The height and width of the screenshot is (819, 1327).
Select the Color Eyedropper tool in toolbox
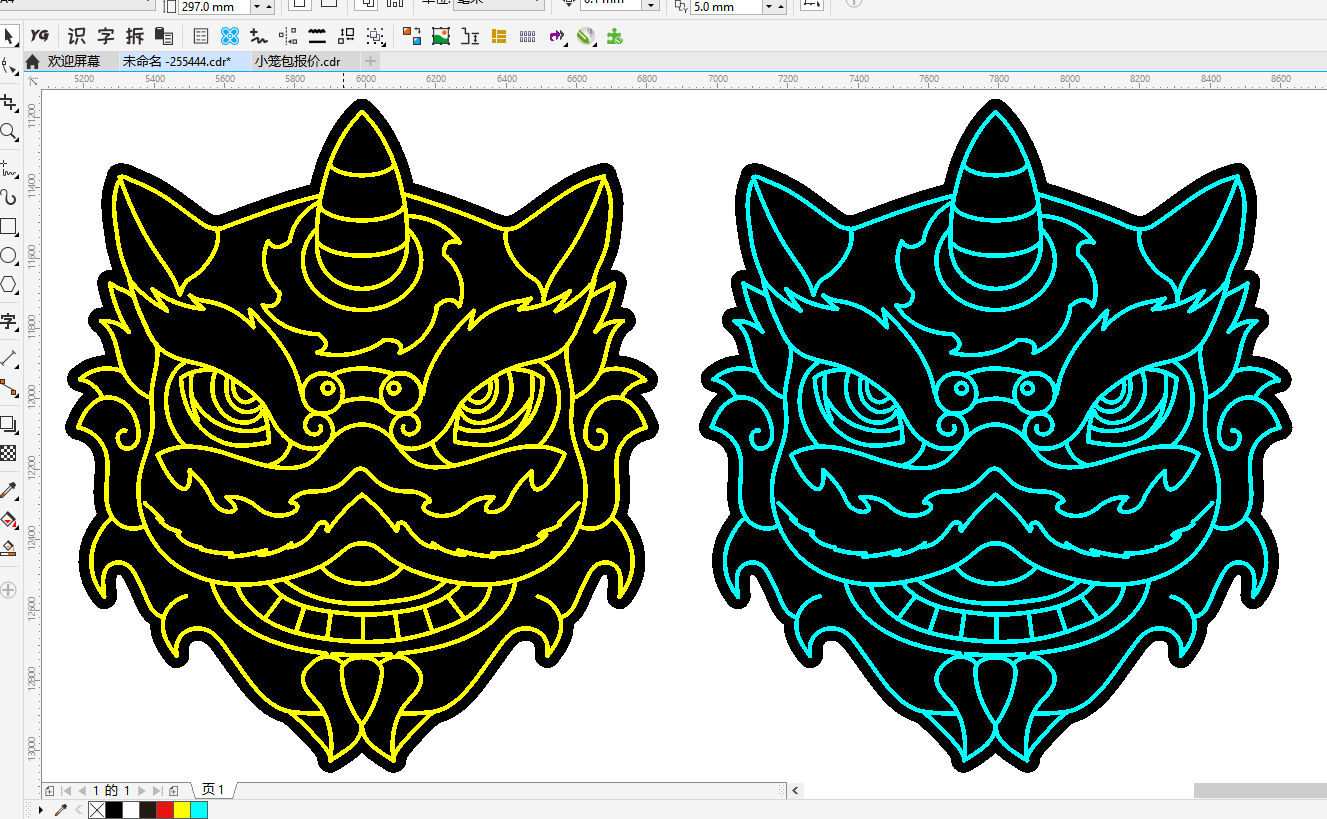point(9,490)
